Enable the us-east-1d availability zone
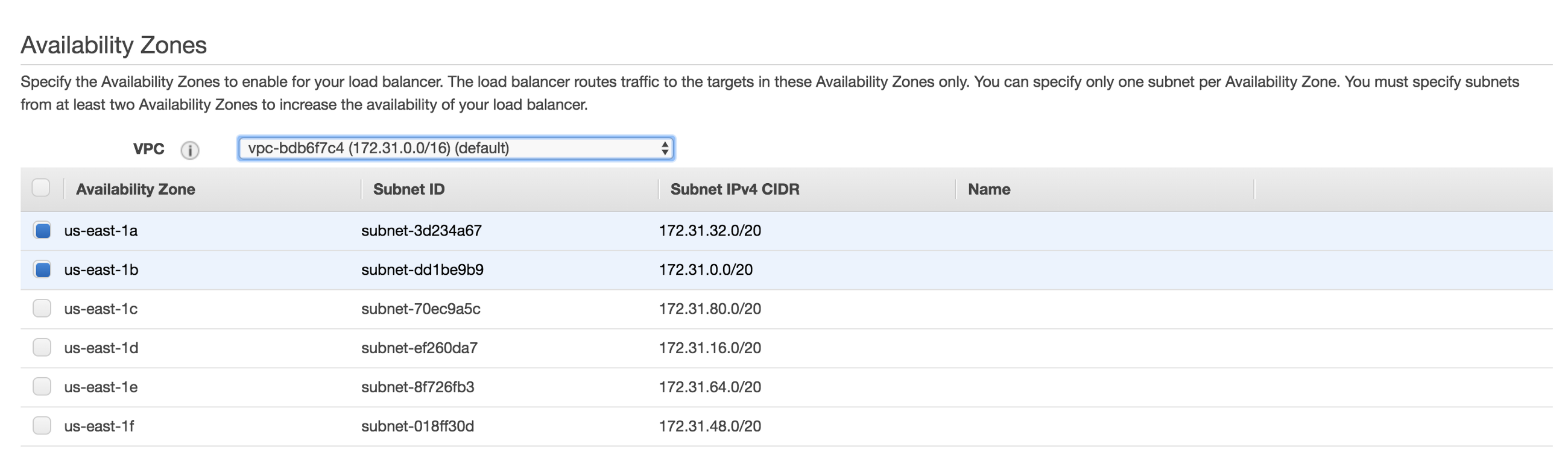This screenshot has width=1568, height=464. [42, 347]
